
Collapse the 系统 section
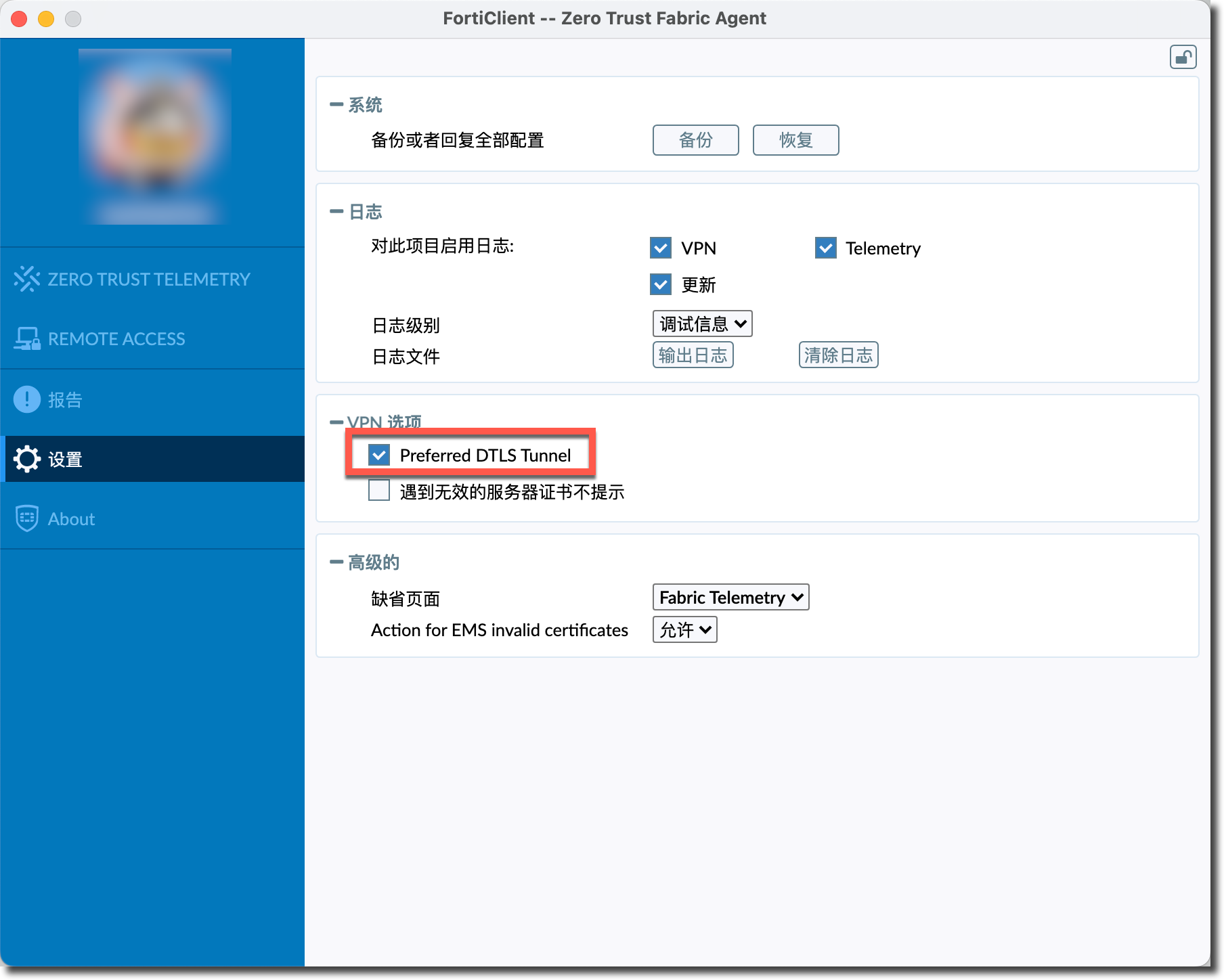(x=336, y=104)
